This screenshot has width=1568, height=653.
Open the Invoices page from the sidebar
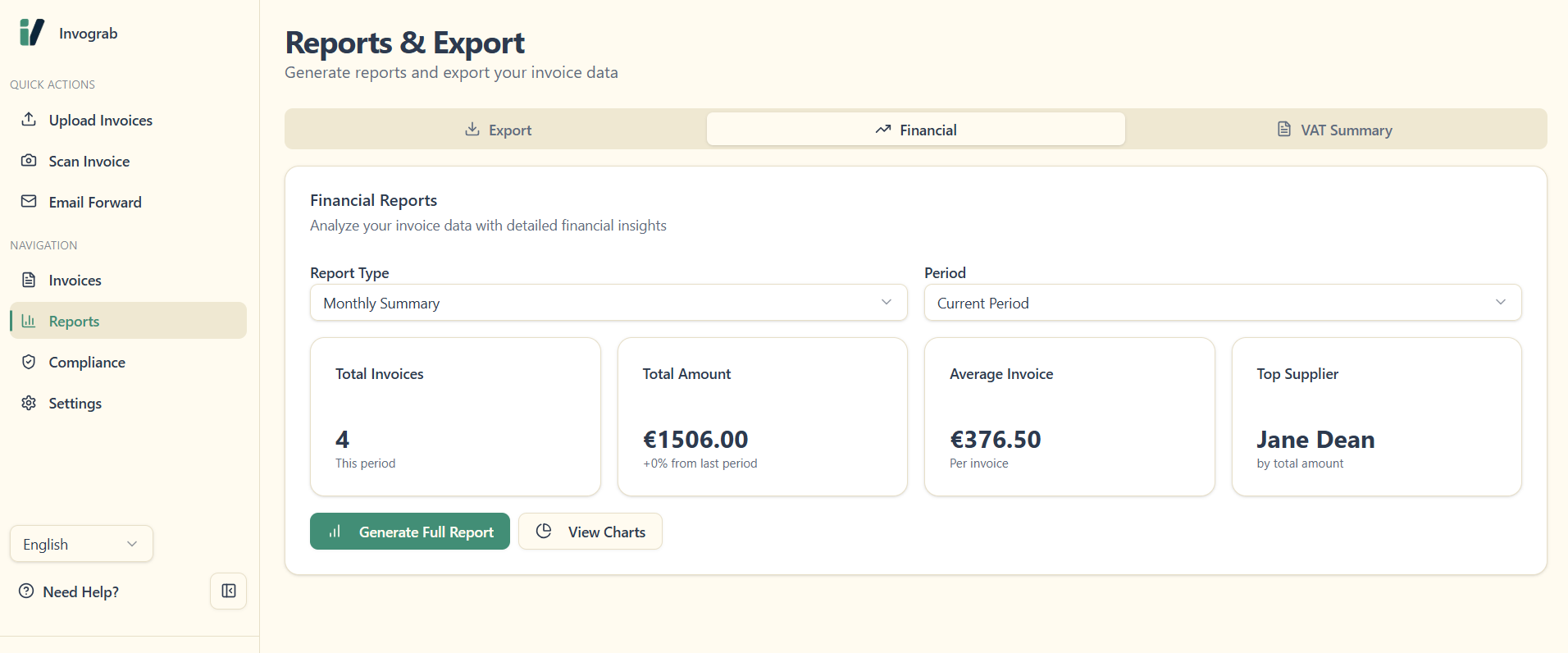[75, 281]
